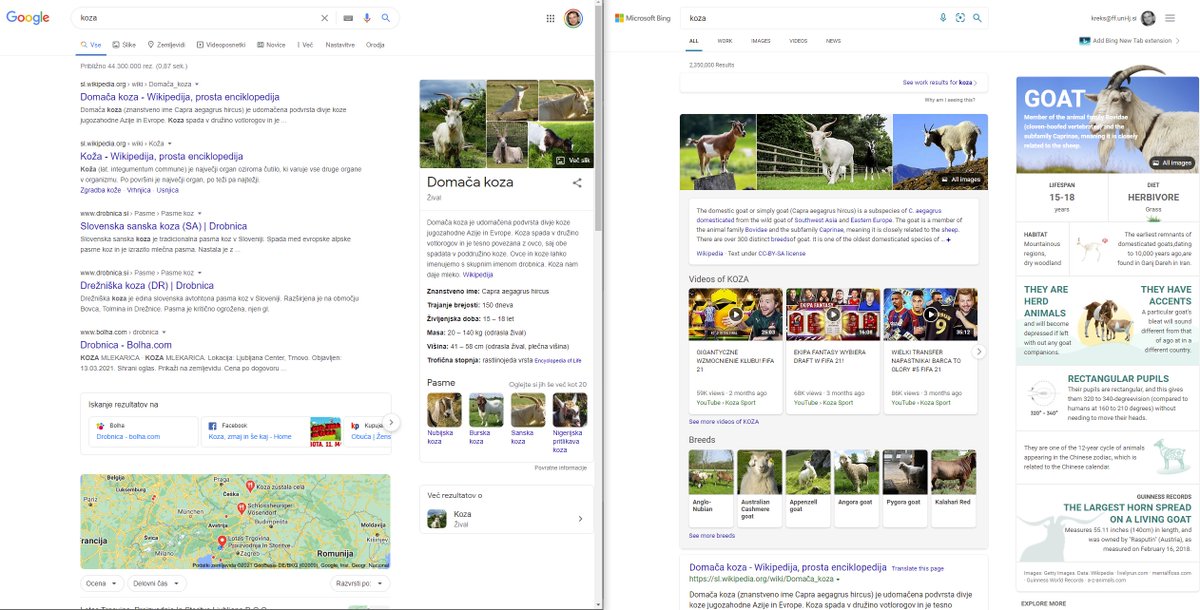Show more images via Več slik
Viewport: 1200px width, 610px height.
coord(573,160)
